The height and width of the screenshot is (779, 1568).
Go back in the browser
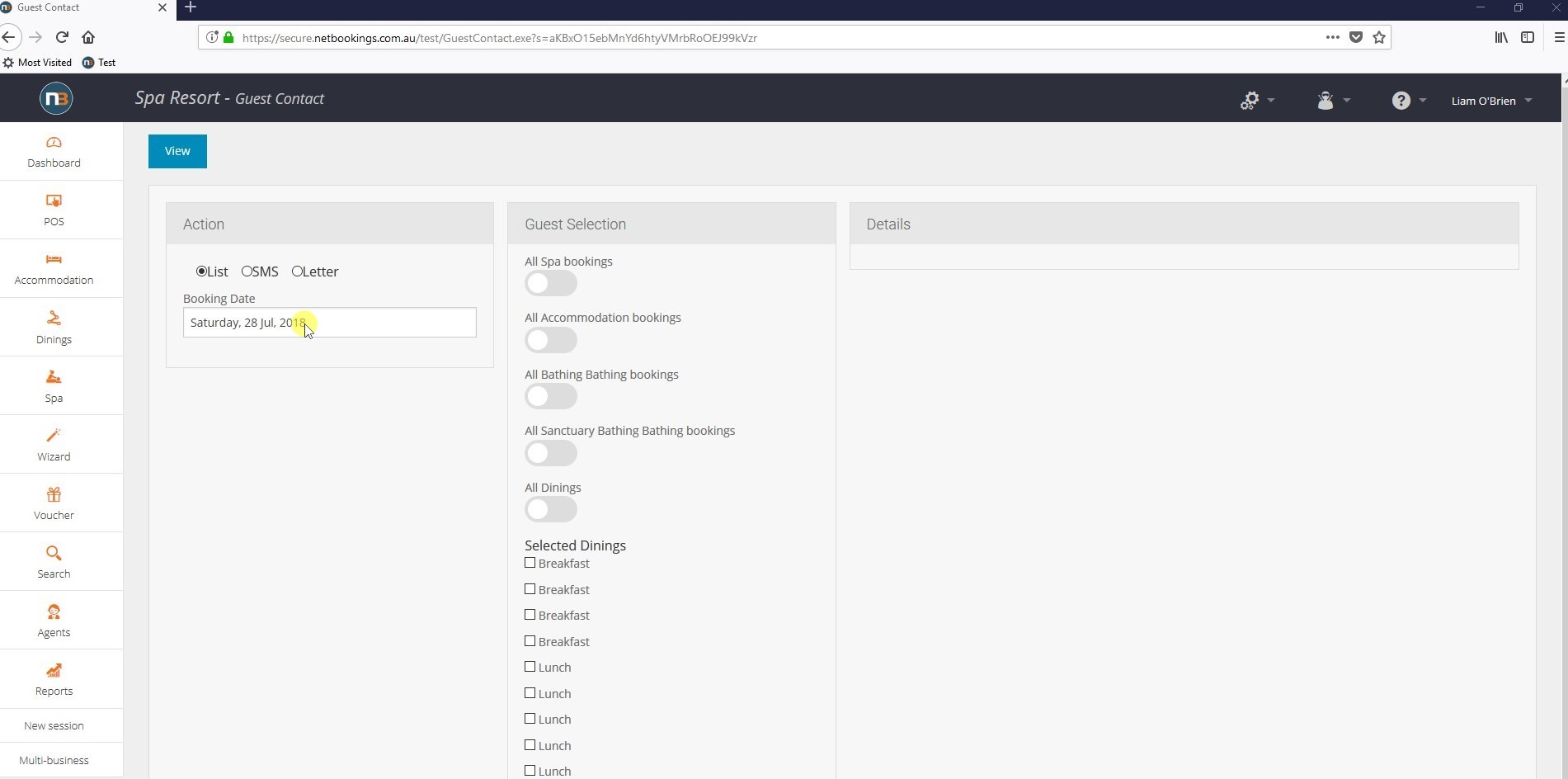pyautogui.click(x=9, y=37)
